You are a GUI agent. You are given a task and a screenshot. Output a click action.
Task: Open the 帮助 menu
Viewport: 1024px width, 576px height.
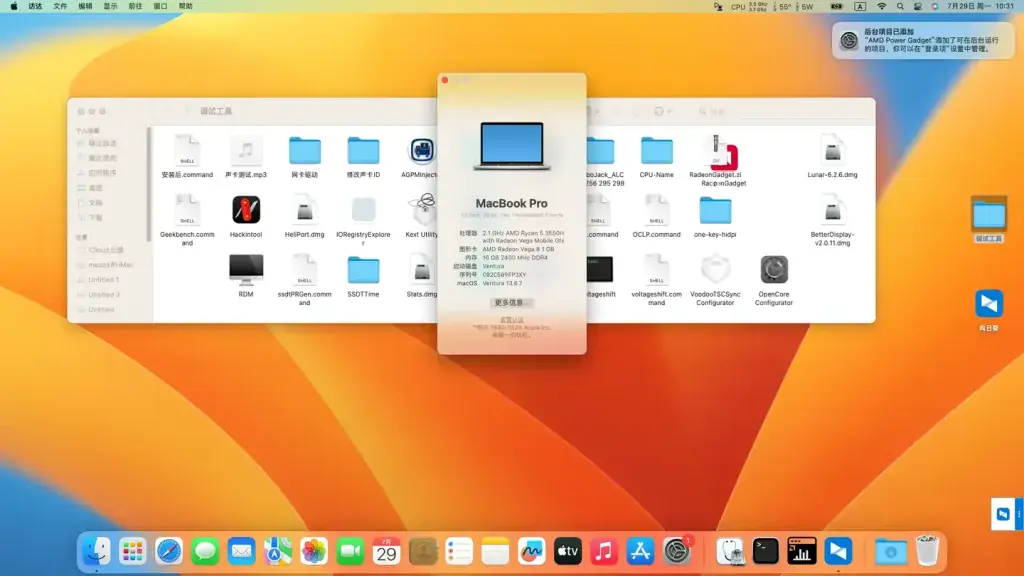pos(186,7)
